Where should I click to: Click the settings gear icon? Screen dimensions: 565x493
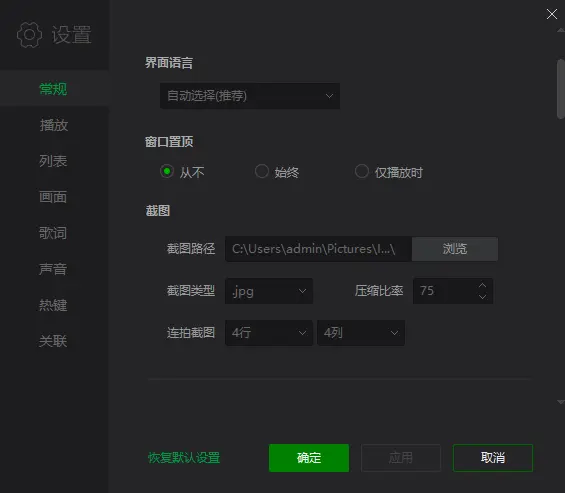tap(29, 35)
